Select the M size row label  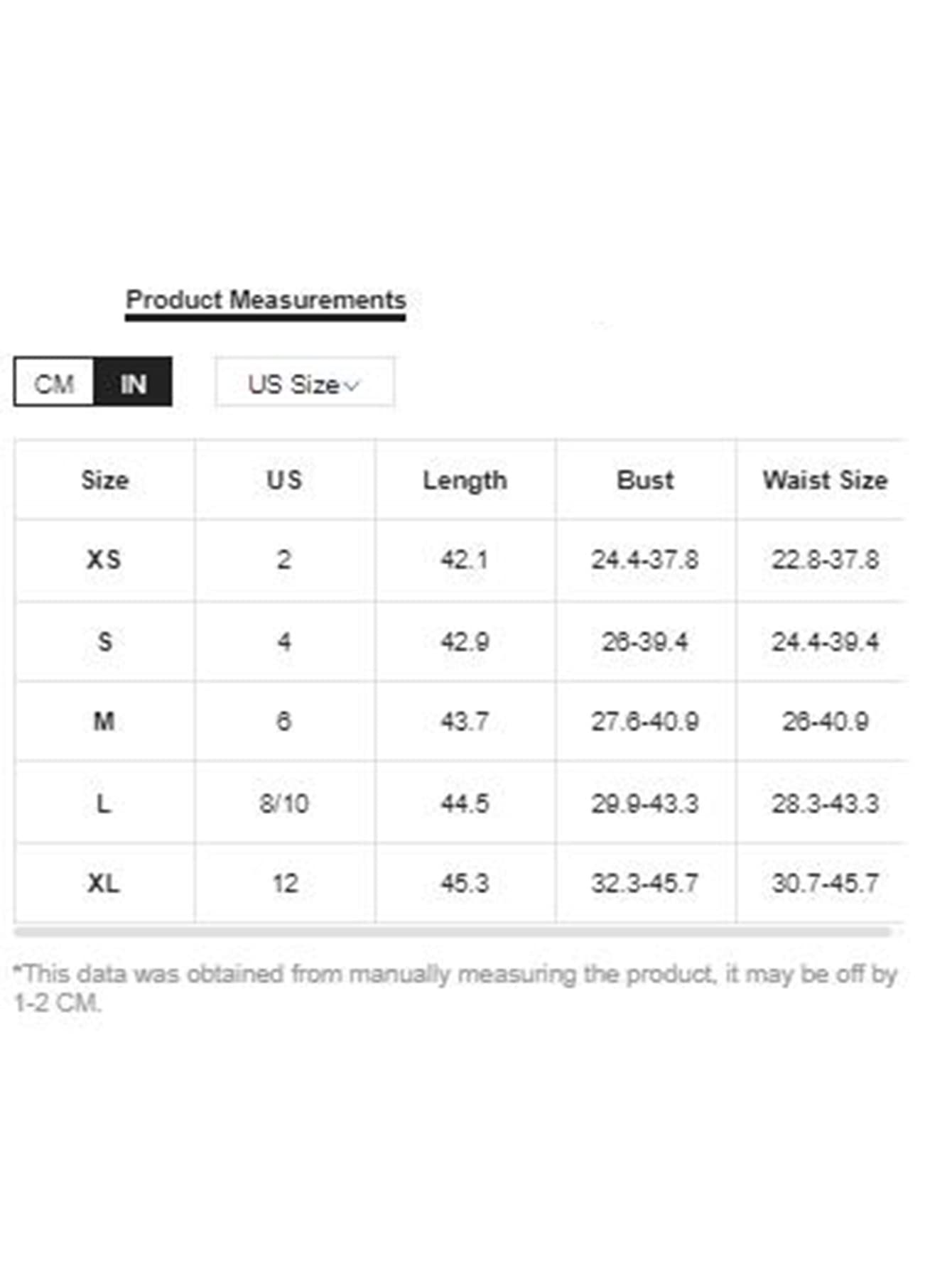pyautogui.click(x=104, y=722)
